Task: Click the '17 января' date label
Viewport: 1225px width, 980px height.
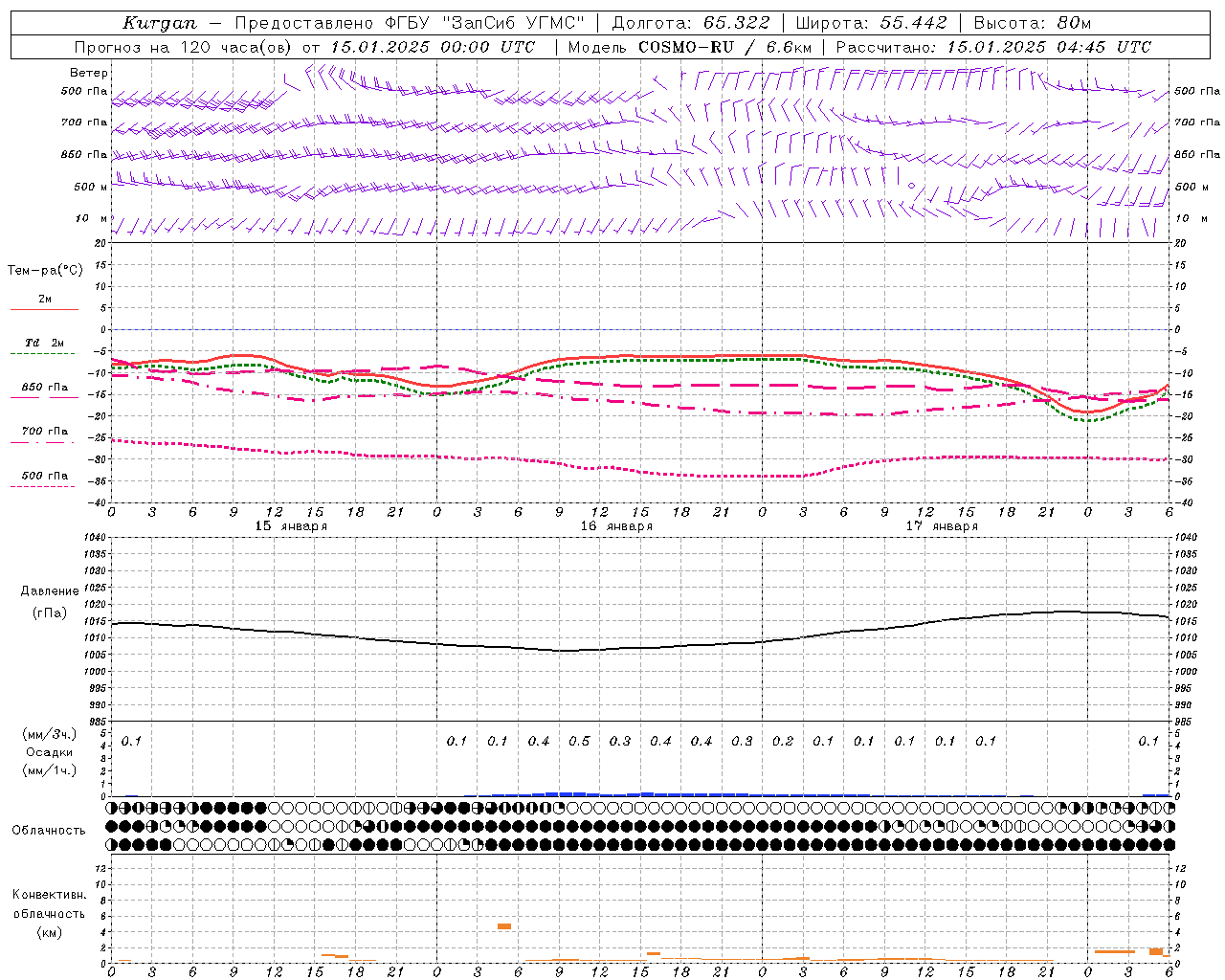Action: pyautogui.click(x=942, y=526)
